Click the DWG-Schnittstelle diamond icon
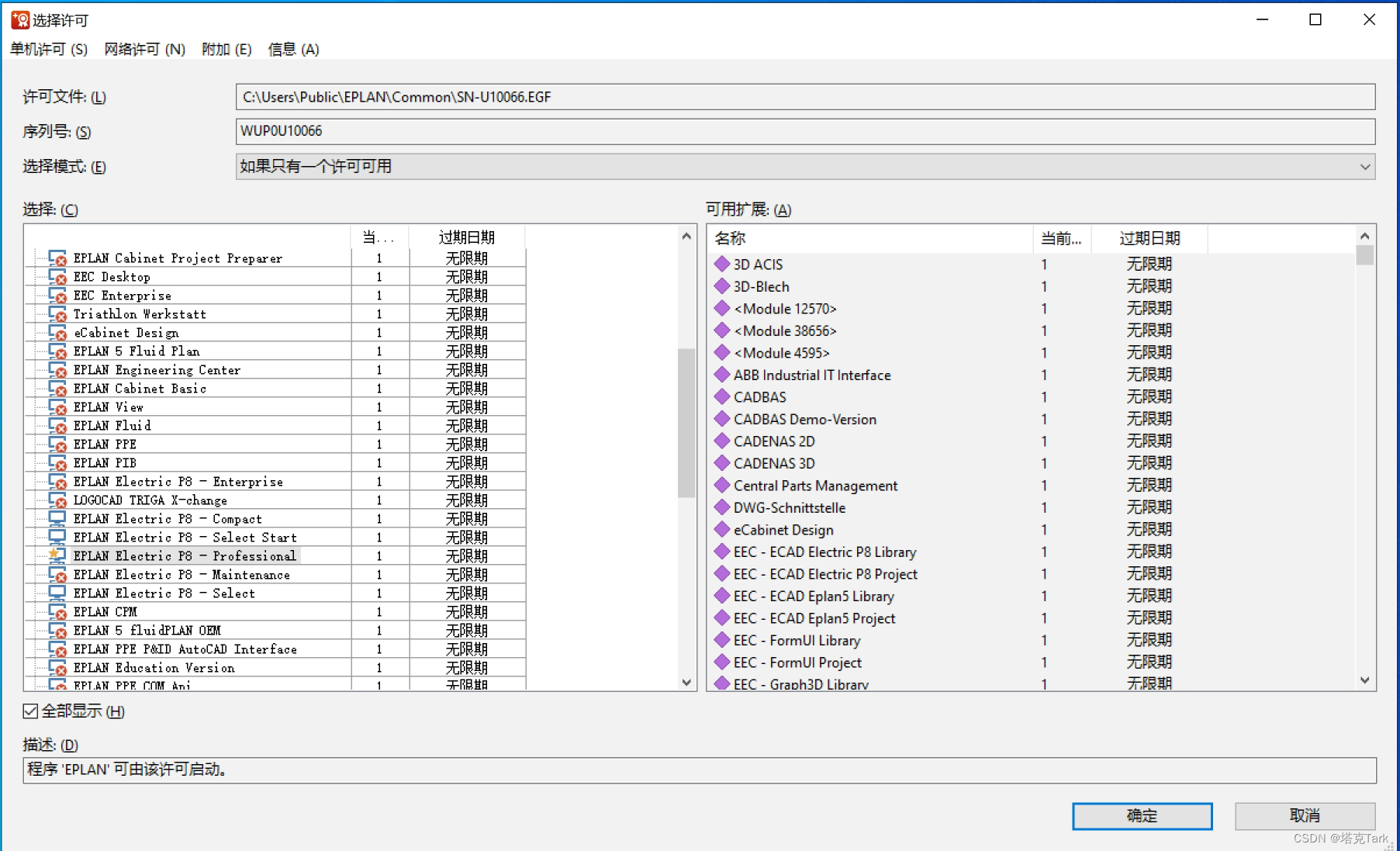Screen dimensions: 1400x851 point(722,507)
